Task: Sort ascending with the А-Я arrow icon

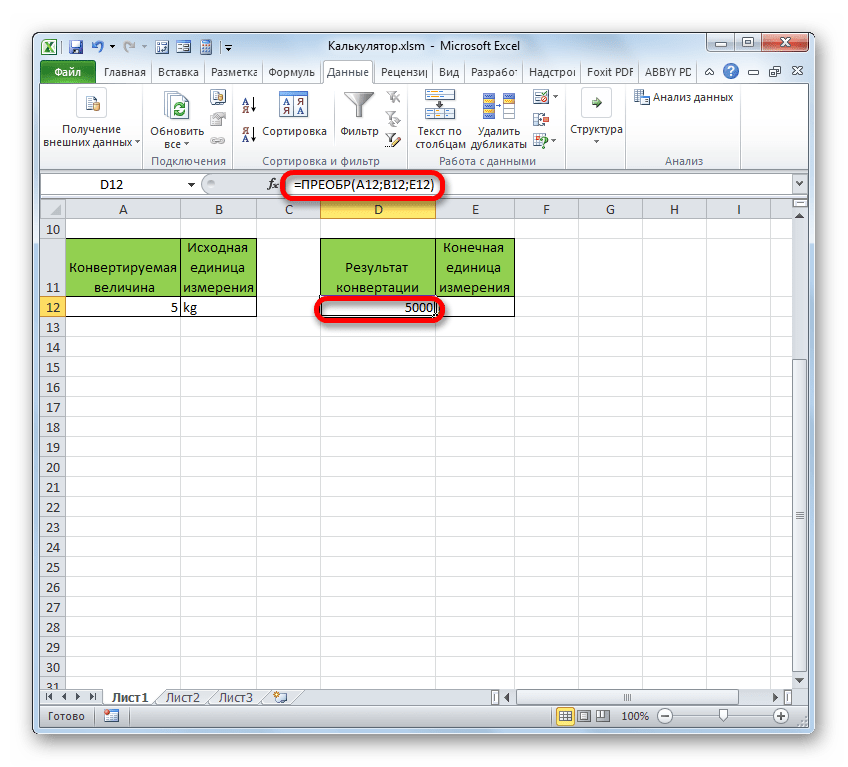Action: click(249, 104)
